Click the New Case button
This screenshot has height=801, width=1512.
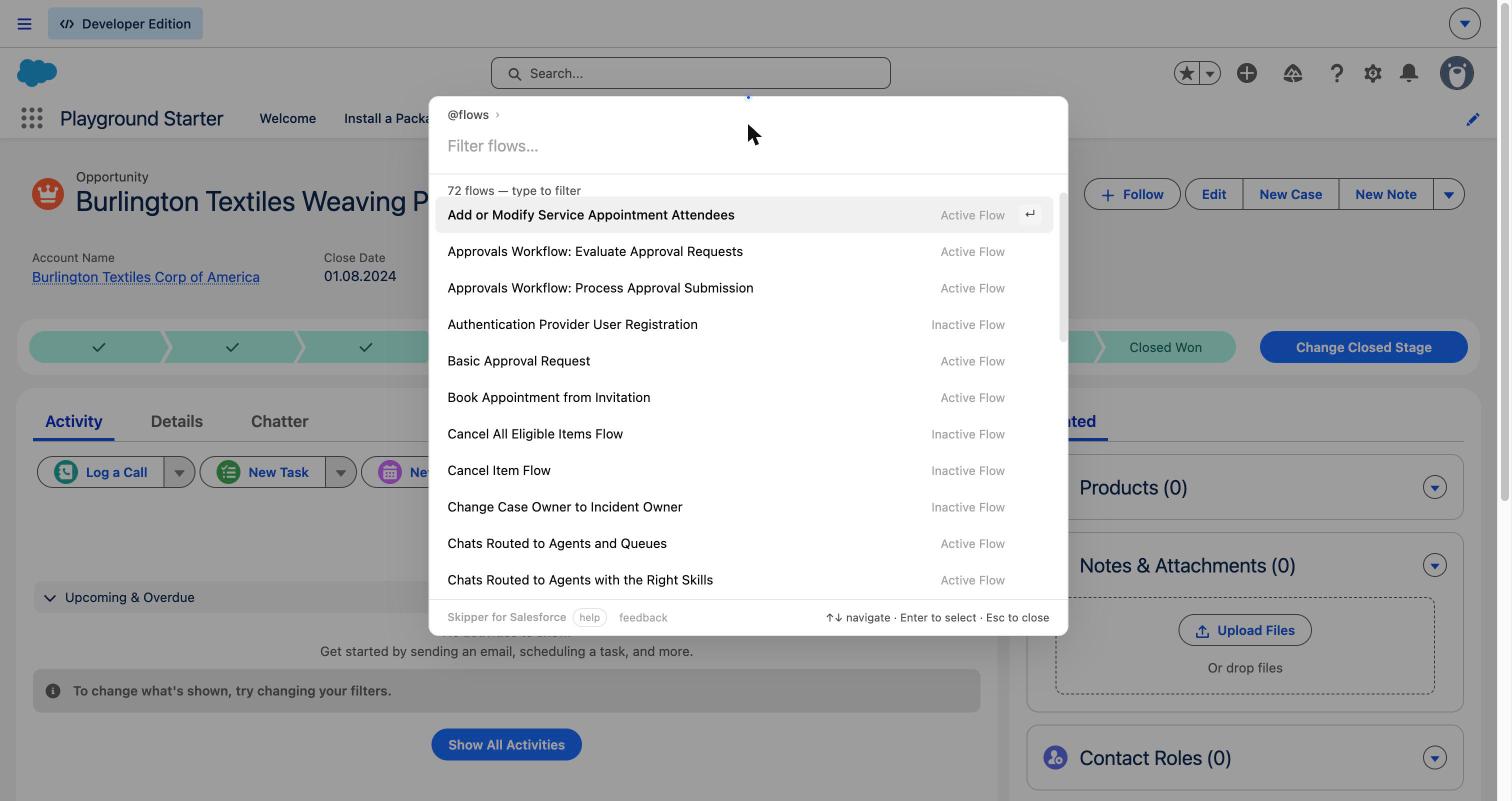pos(1291,194)
